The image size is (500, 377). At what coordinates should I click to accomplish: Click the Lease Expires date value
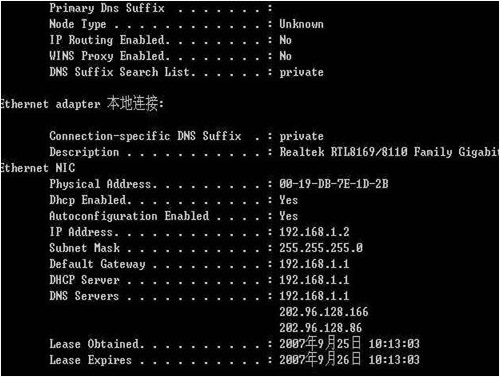pos(349,360)
